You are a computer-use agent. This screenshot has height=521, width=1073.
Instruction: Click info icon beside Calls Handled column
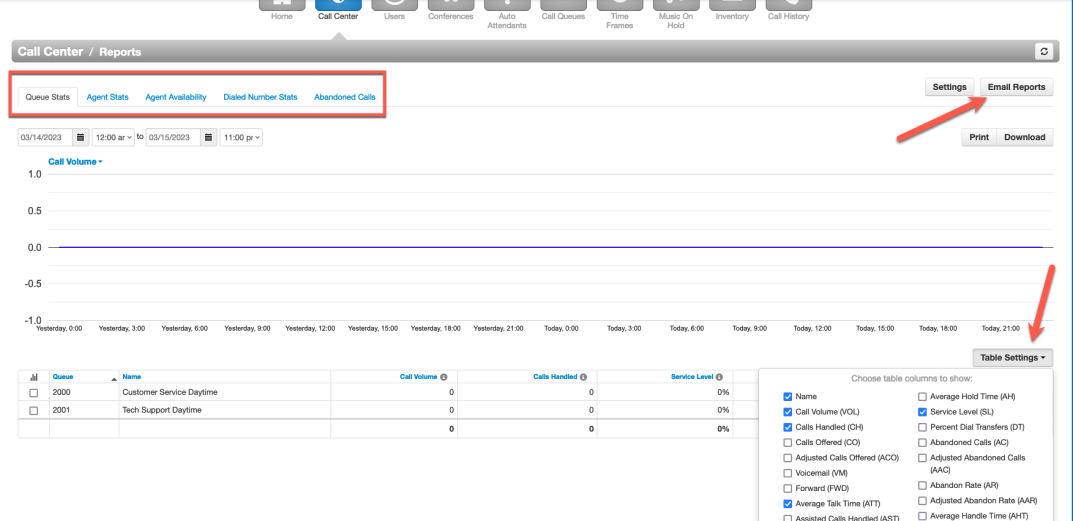tap(583, 377)
